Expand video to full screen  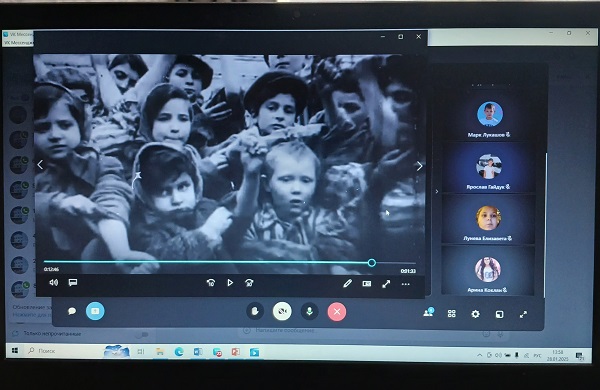[386, 284]
